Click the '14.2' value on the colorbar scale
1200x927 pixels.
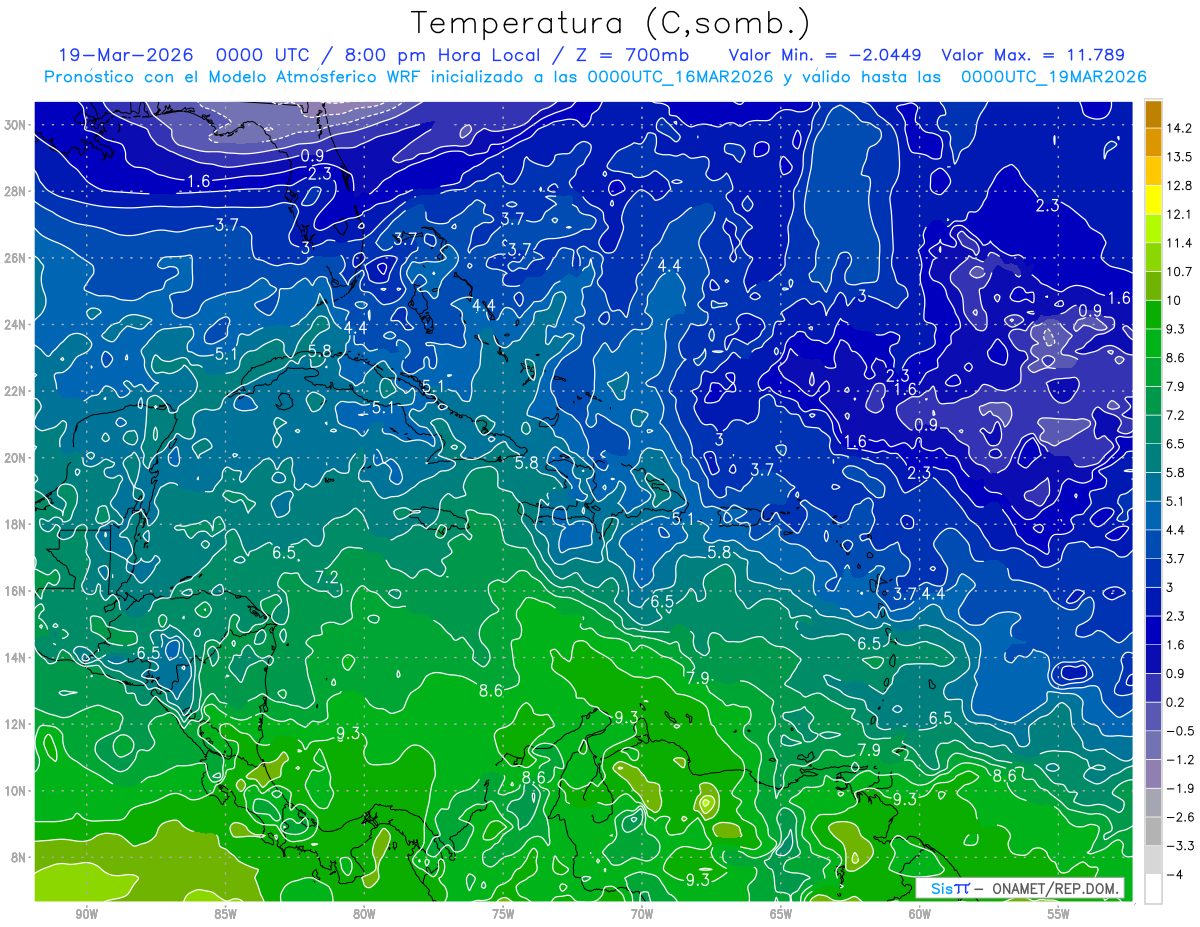coord(1180,128)
